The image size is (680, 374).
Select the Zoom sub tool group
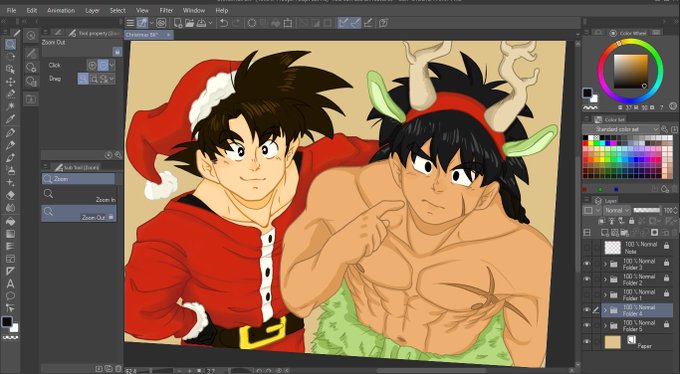pyautogui.click(x=78, y=179)
